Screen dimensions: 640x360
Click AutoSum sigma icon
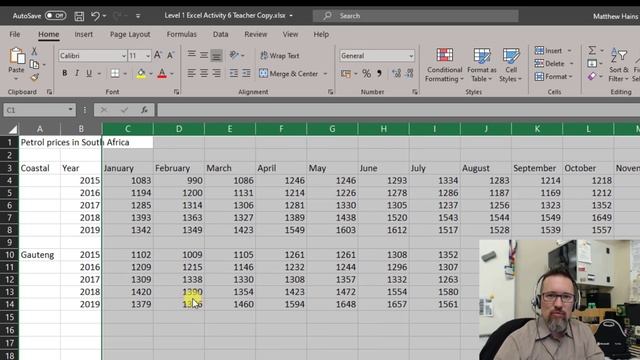tap(592, 50)
